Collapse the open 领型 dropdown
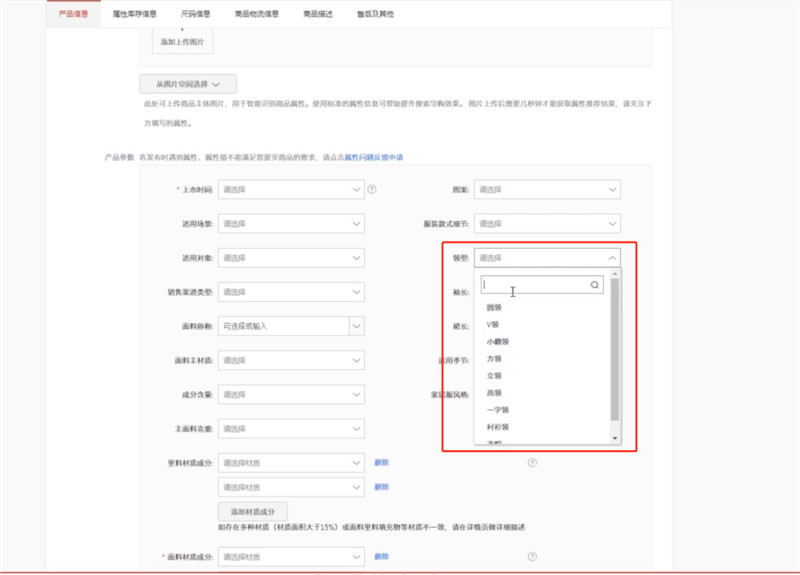This screenshot has width=800, height=575. pyautogui.click(x=547, y=258)
